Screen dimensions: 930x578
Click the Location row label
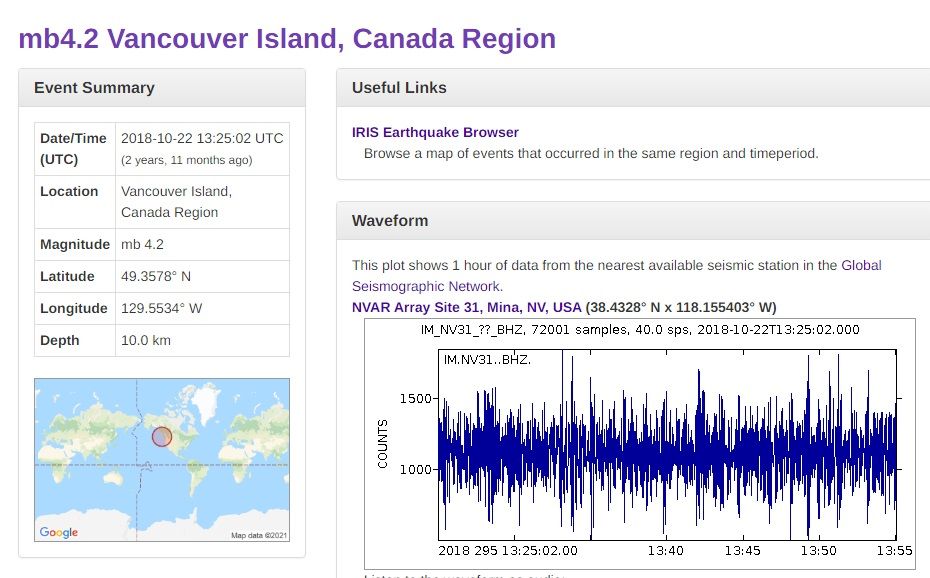pos(69,191)
